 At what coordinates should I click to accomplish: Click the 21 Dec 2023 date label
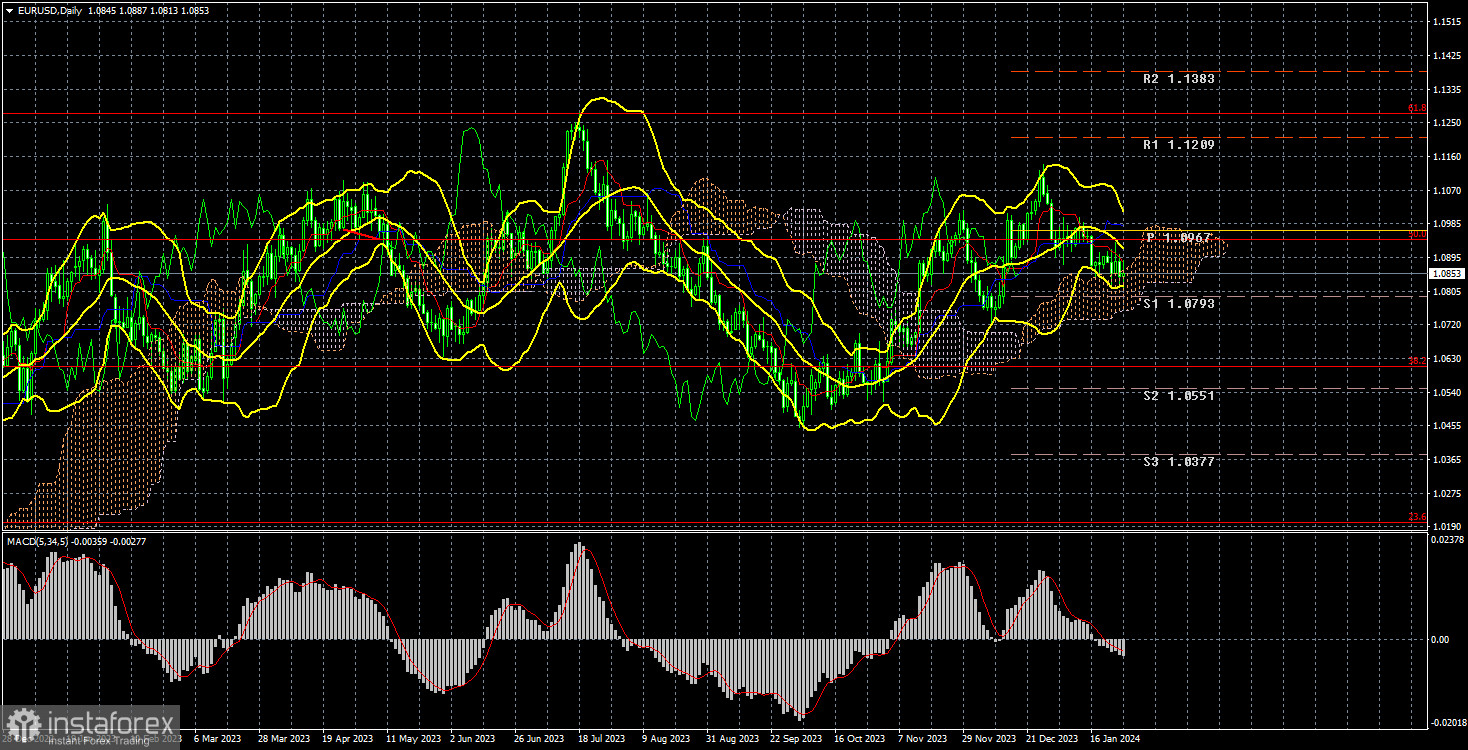pos(1054,739)
